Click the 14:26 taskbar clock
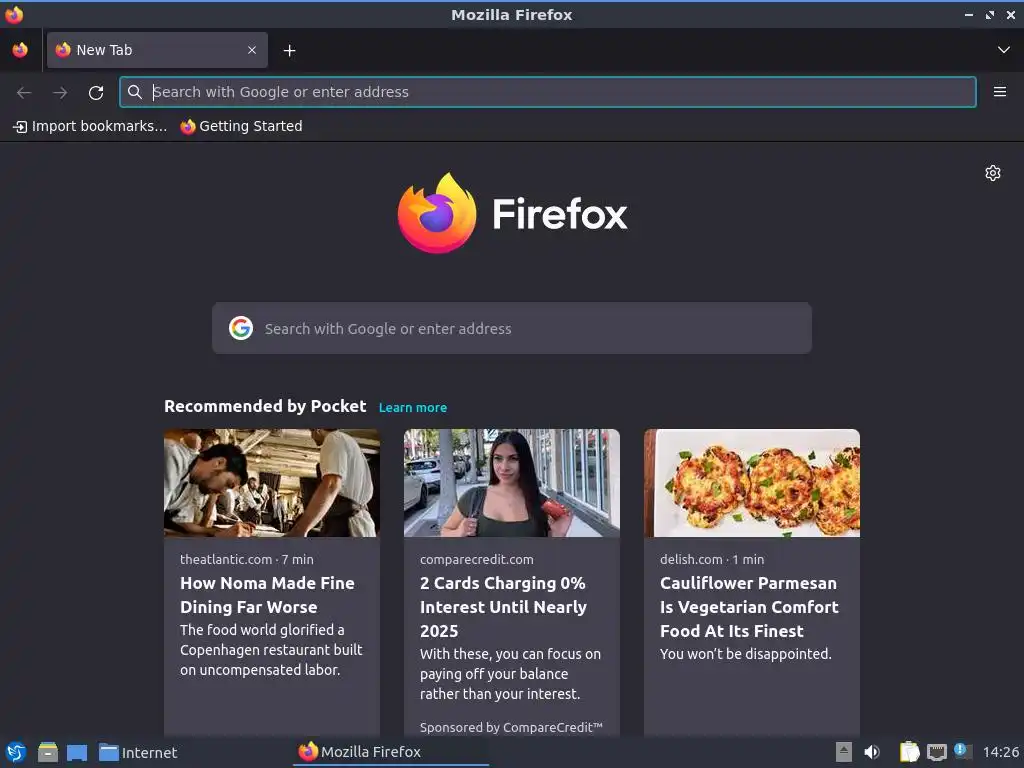 [x=1000, y=752]
